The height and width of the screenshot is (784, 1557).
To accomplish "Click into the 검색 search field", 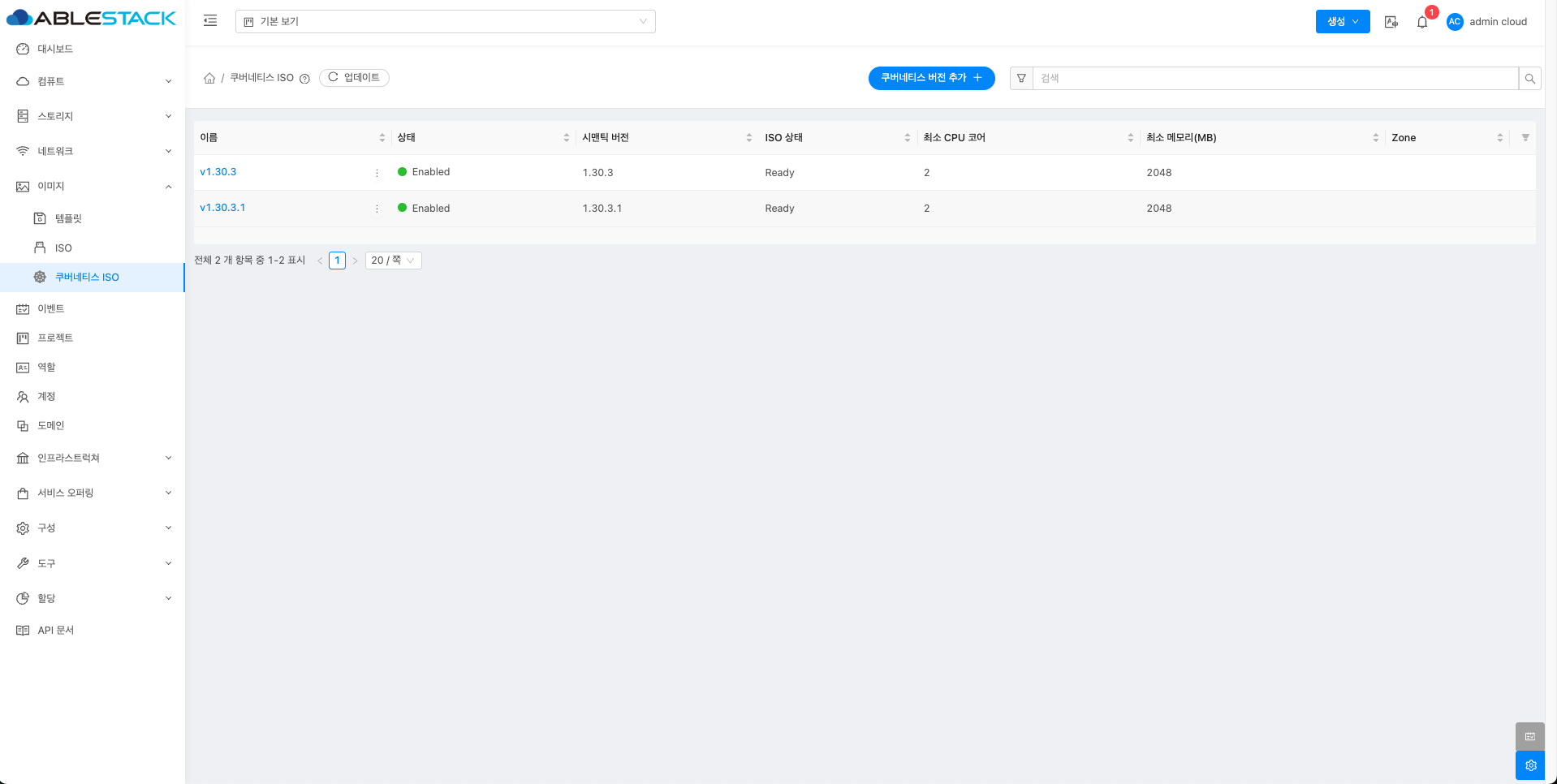I will click(1274, 79).
